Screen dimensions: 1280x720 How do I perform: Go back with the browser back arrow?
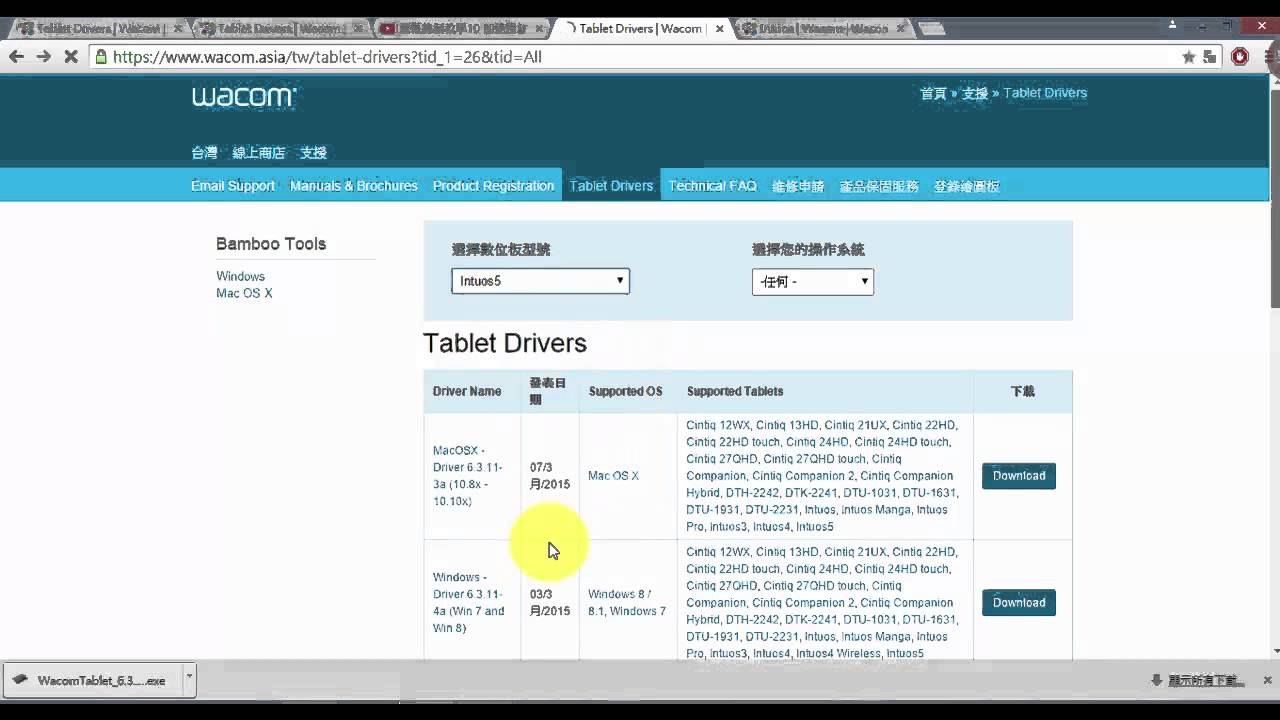point(16,57)
